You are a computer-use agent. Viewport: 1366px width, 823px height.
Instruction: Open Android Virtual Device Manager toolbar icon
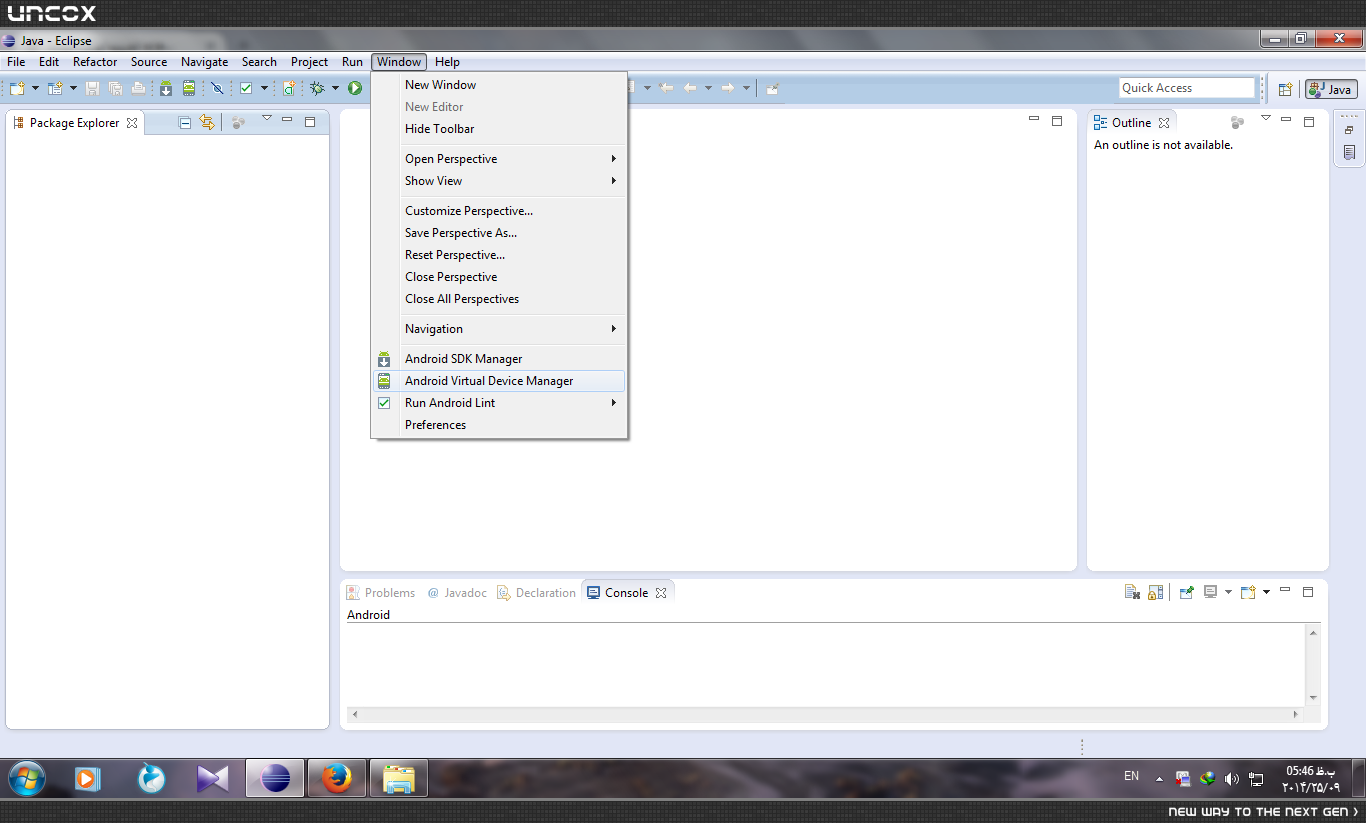pos(189,88)
